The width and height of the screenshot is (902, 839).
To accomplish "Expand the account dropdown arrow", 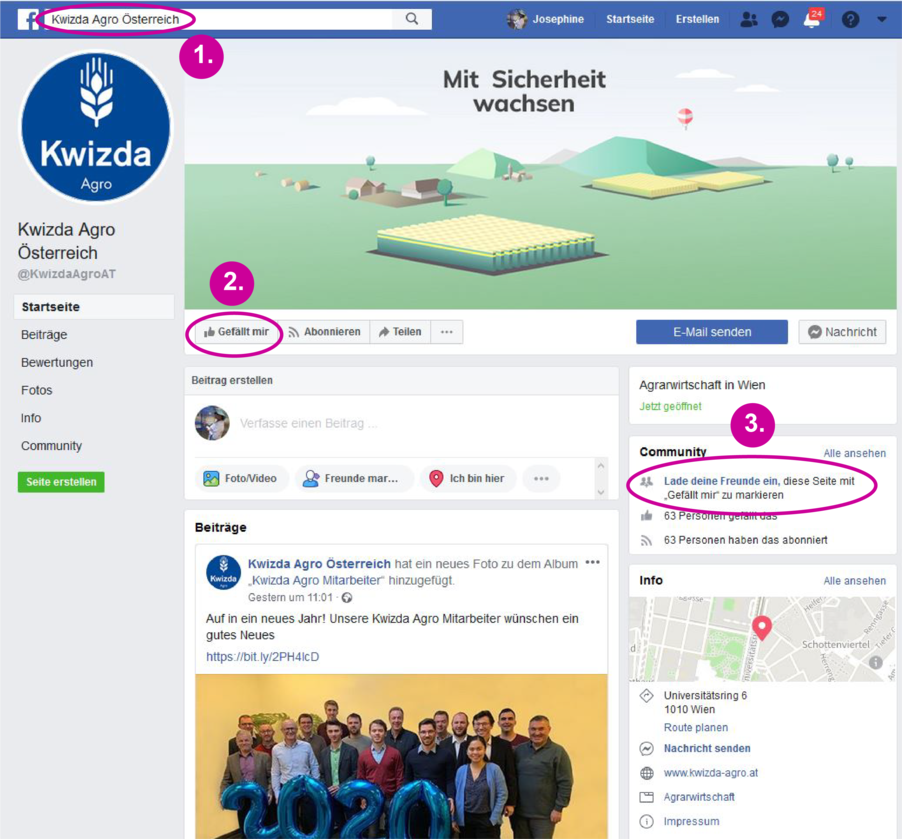I will click(882, 19).
